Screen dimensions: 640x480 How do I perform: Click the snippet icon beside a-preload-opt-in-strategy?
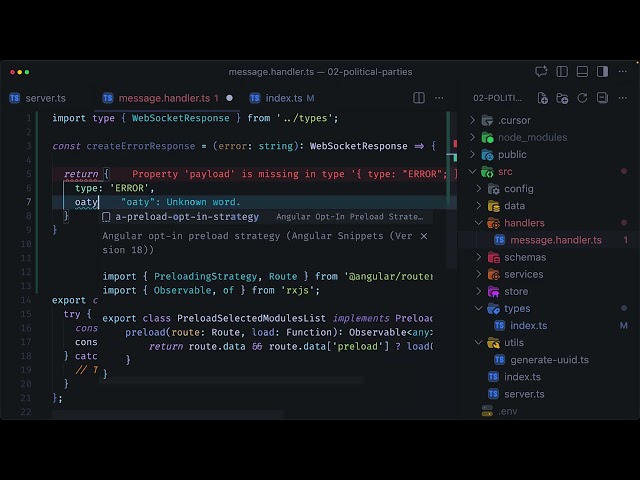106,217
